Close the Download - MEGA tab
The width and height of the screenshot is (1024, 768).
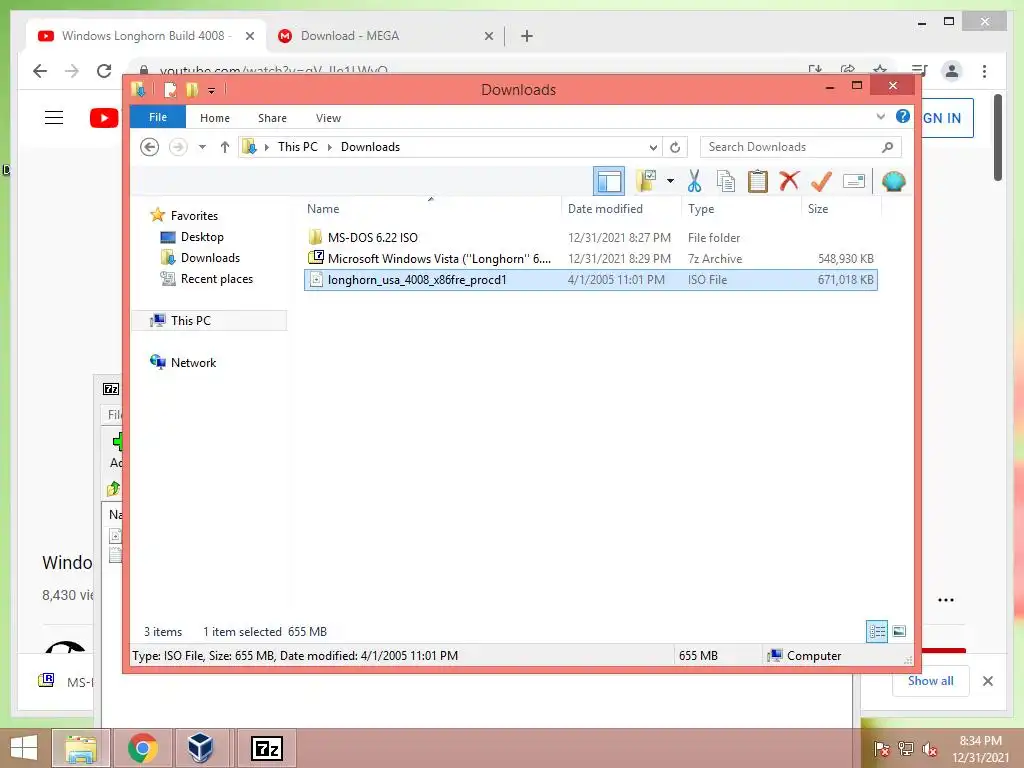[488, 36]
